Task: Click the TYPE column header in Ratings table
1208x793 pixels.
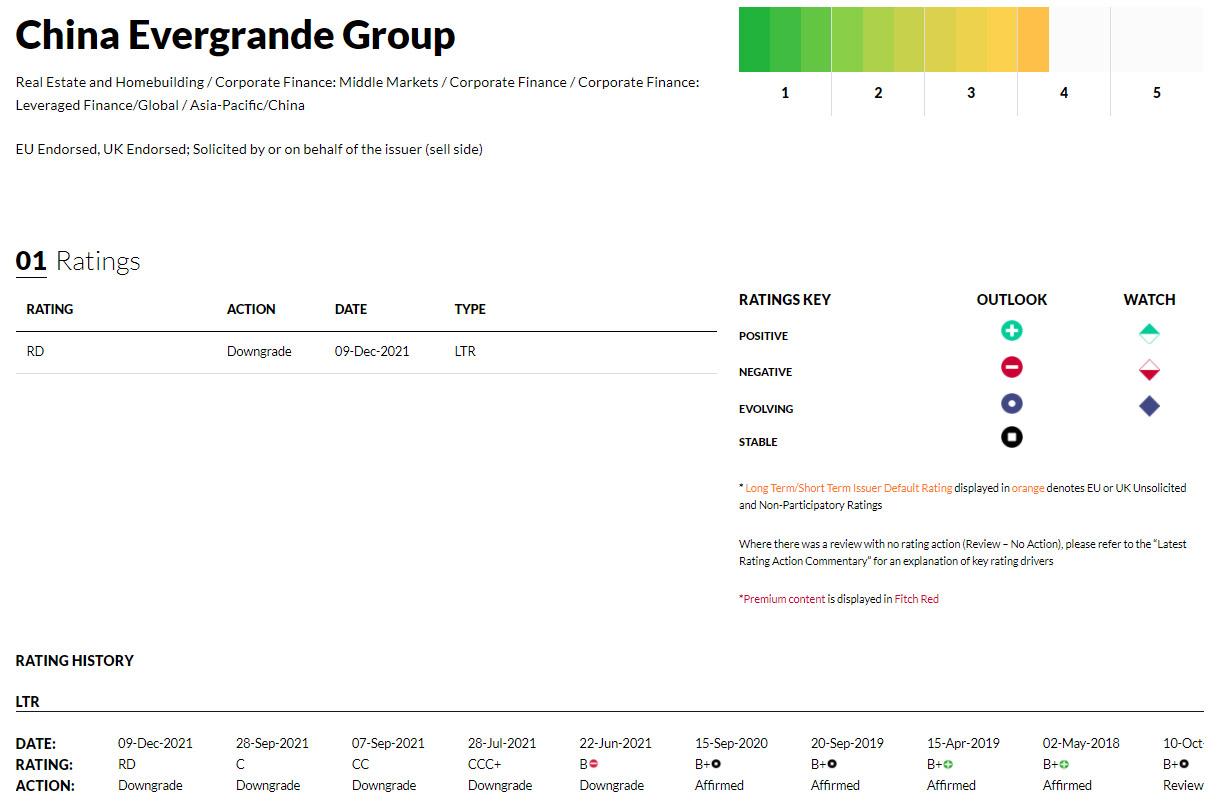Action: click(x=470, y=309)
